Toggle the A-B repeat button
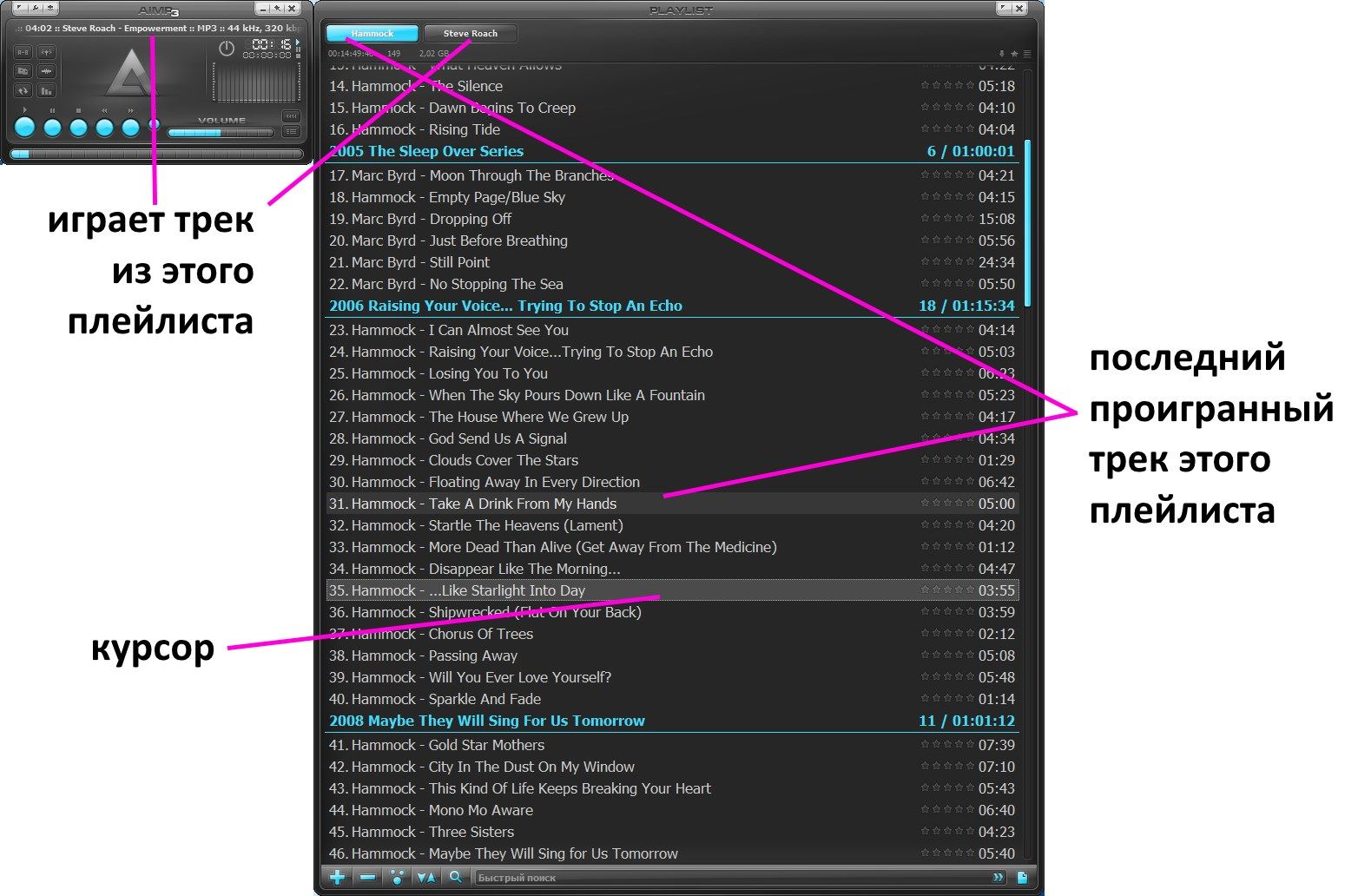 [x=23, y=52]
